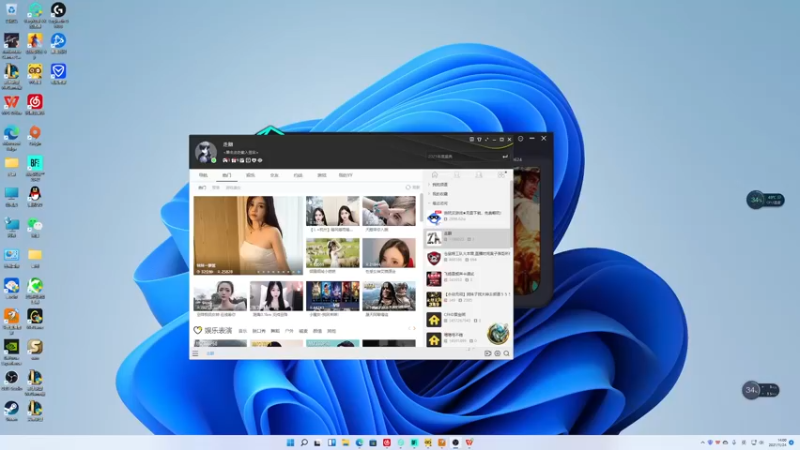
Task: Open Recycle Bin desktop icon
Action: pyautogui.click(x=11, y=13)
